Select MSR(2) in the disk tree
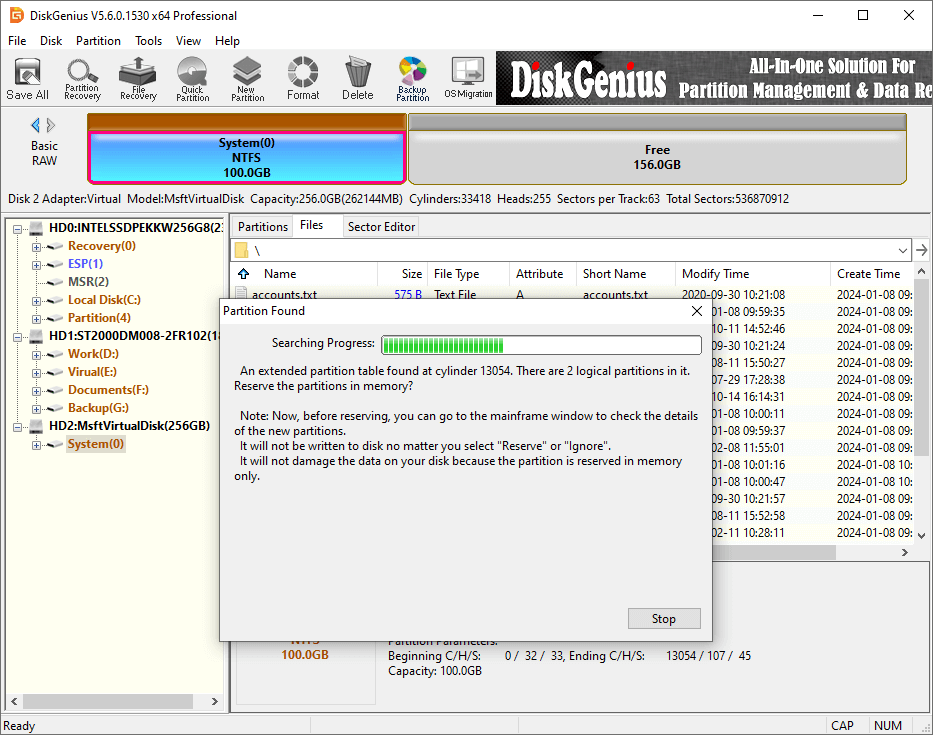Image resolution: width=933 pixels, height=735 pixels. pos(88,282)
